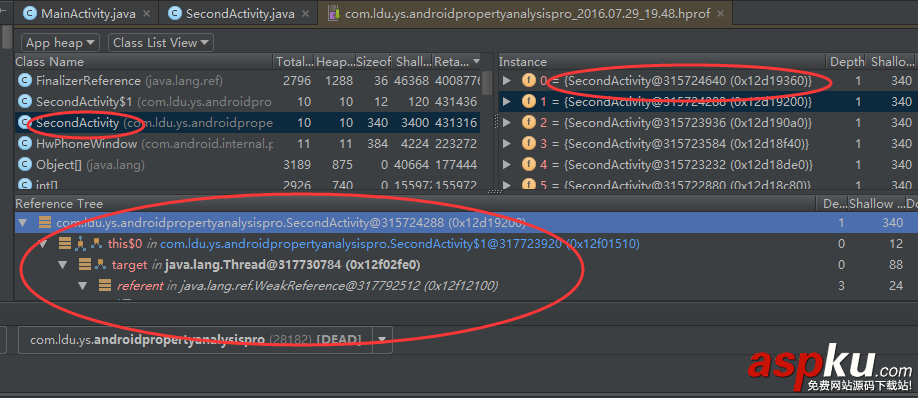
Task: Expand instance 2 SecondActivity@315723936
Action: click(507, 123)
